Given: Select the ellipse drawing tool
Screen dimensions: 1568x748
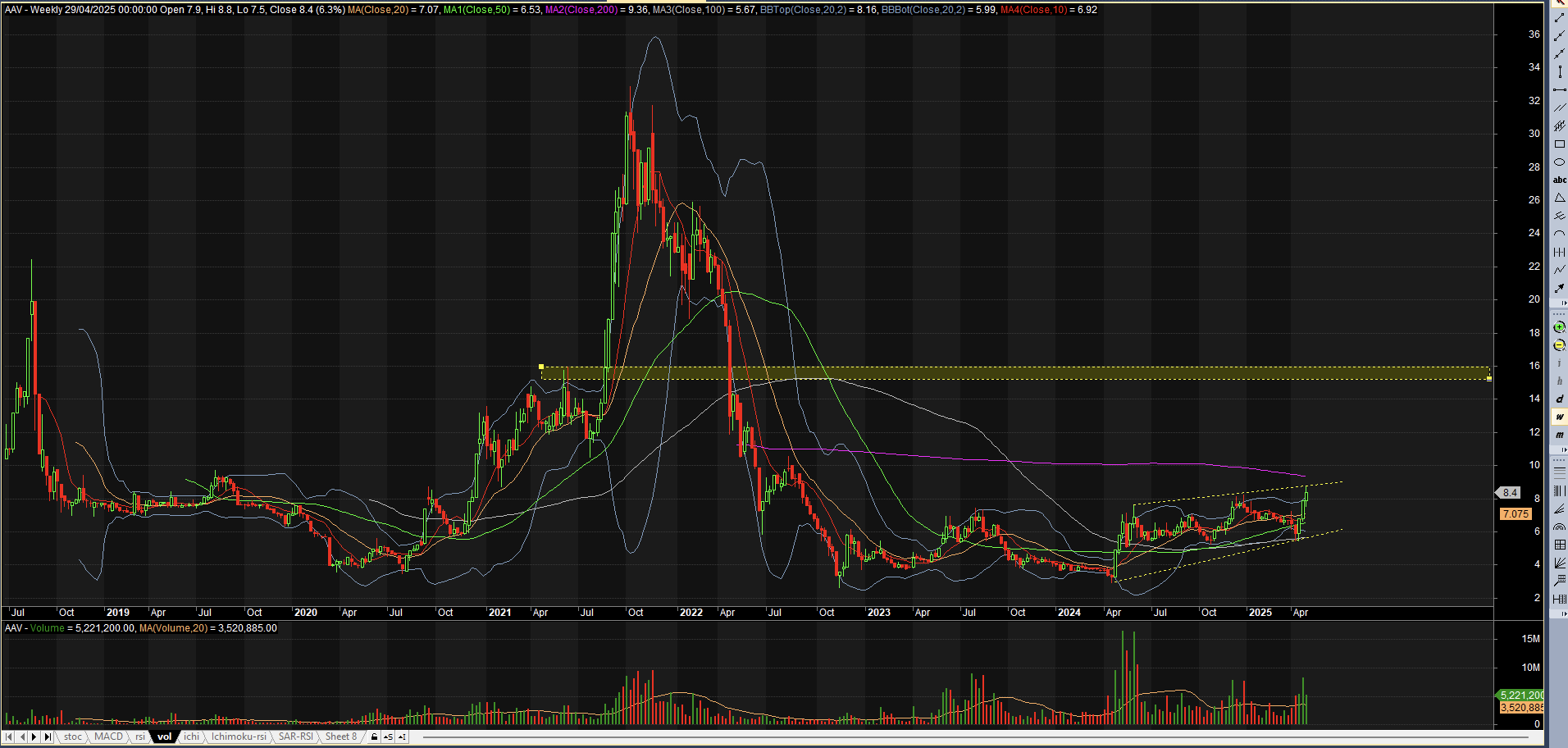Looking at the screenshot, I should click(x=1559, y=162).
